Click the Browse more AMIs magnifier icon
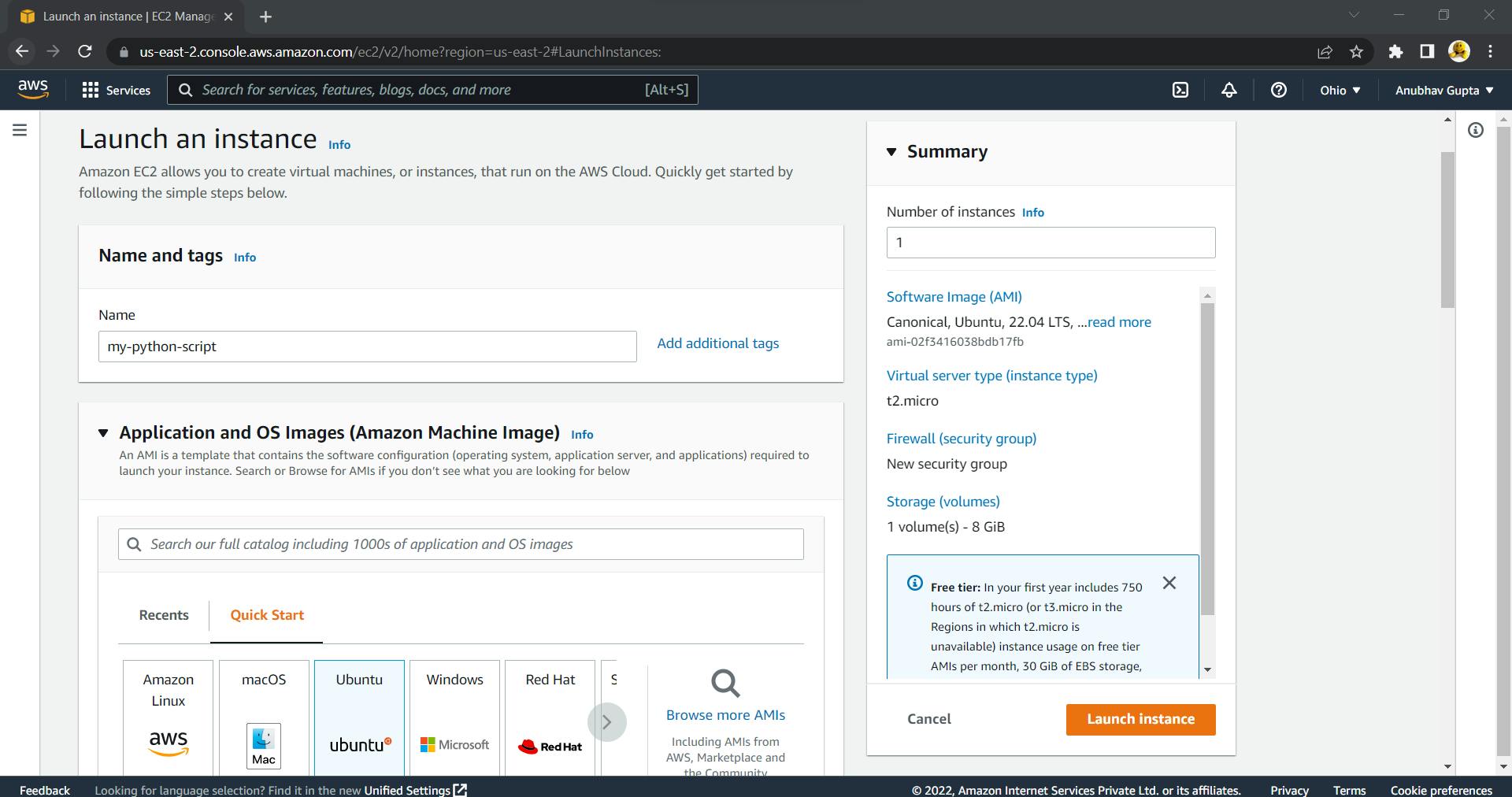1512x797 pixels. click(725, 683)
